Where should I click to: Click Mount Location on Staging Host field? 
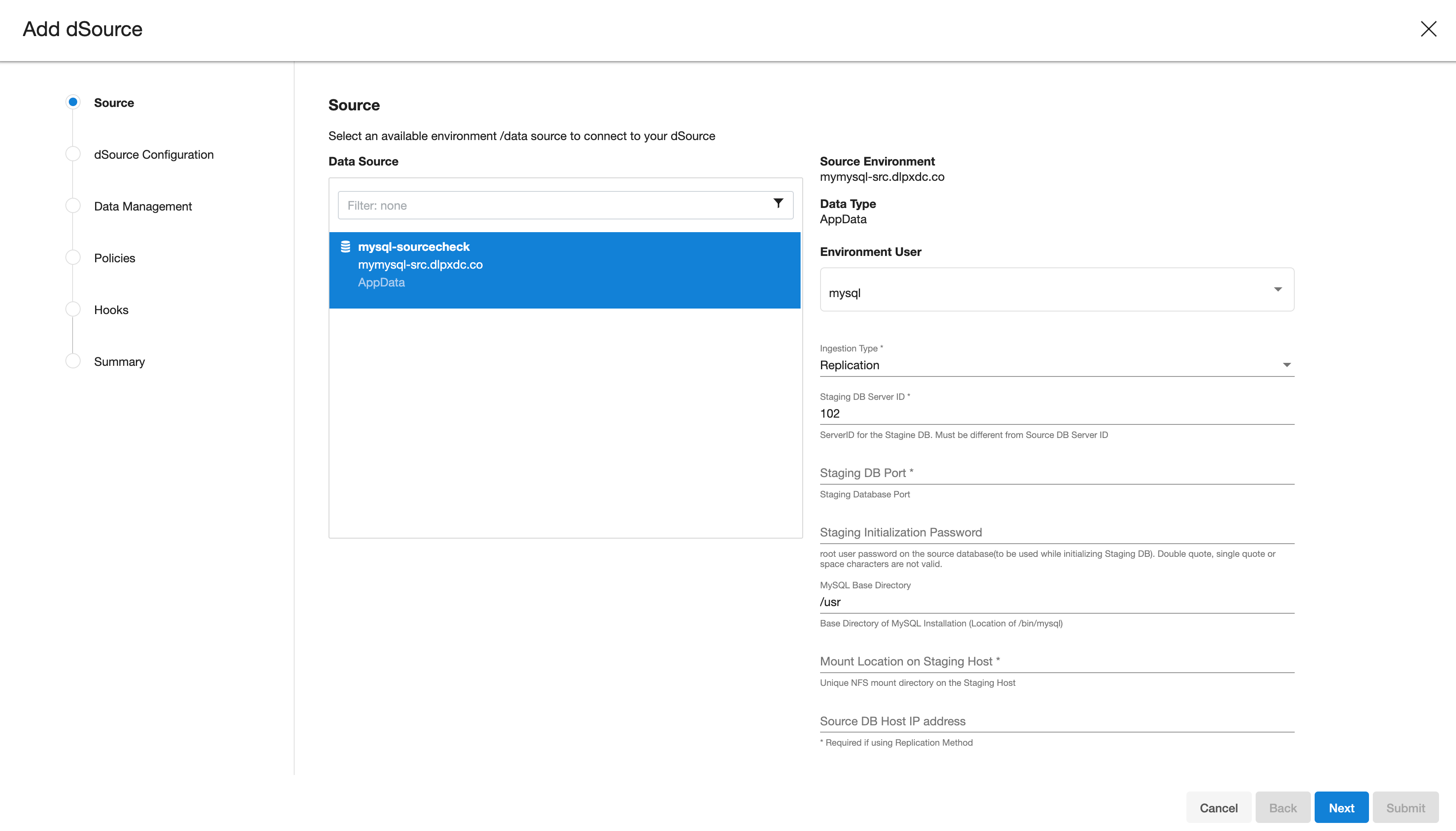coord(1057,662)
